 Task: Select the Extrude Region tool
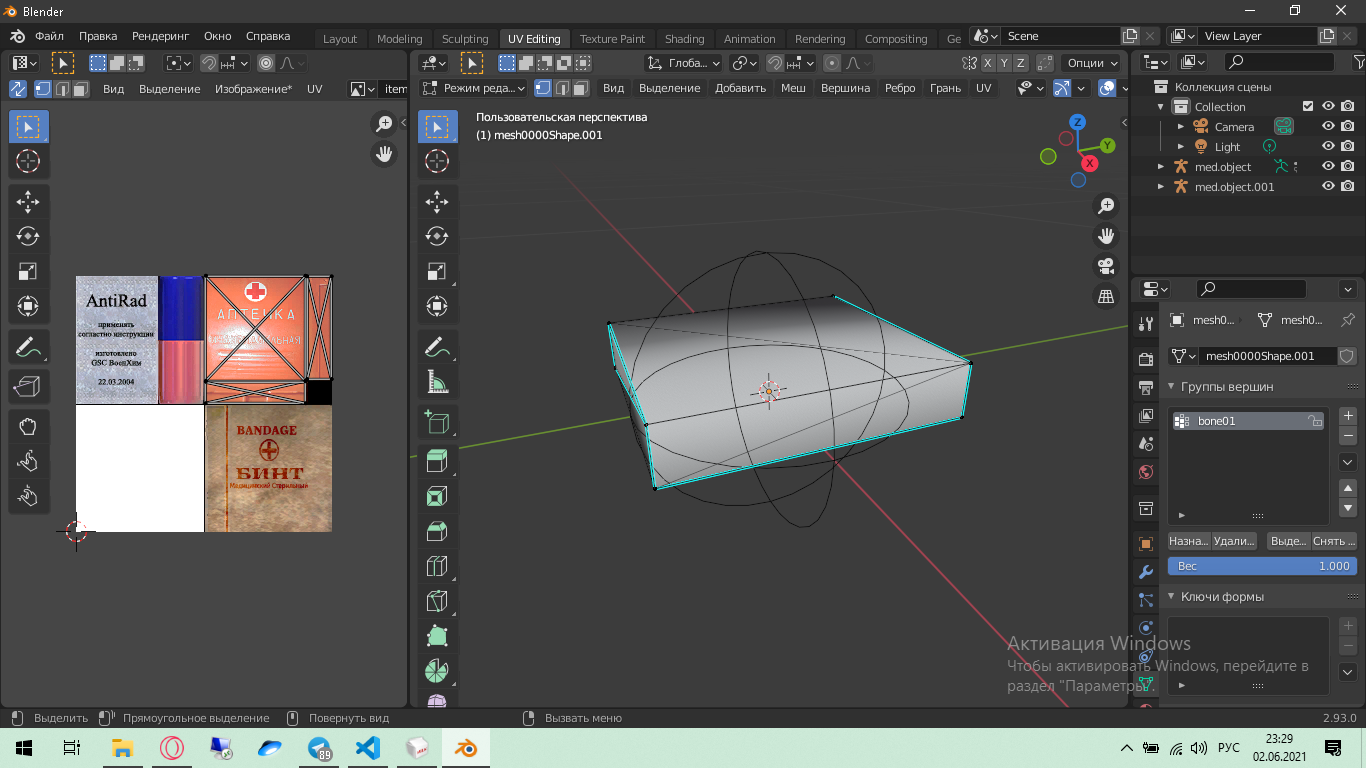(x=437, y=461)
